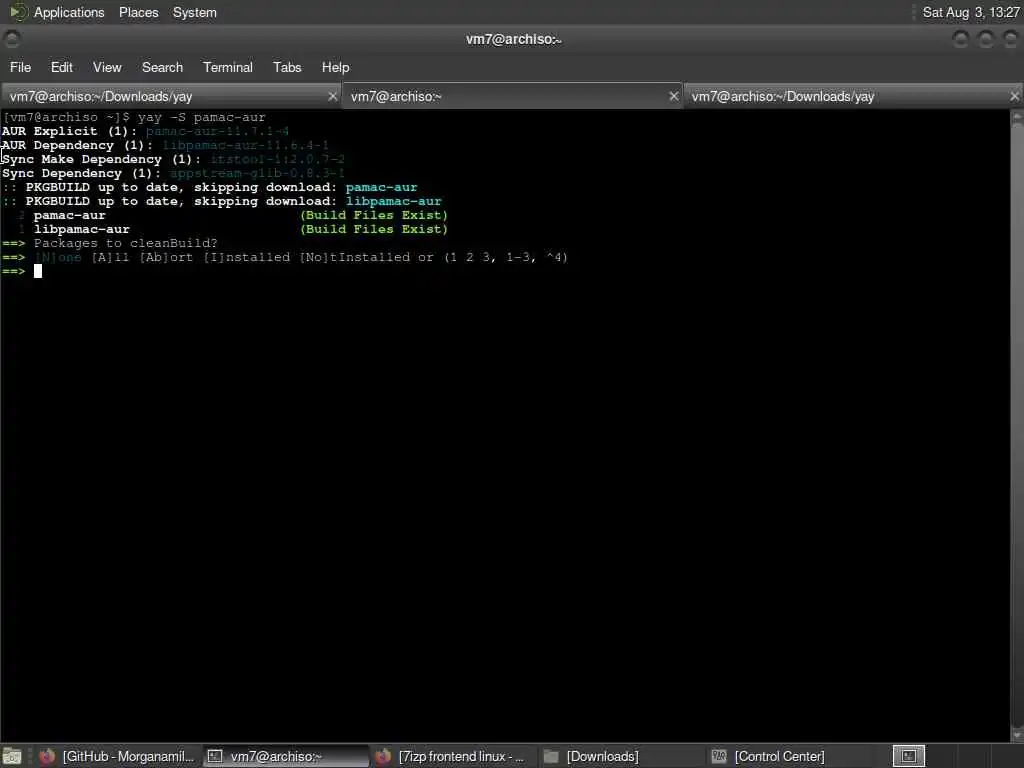This screenshot has width=1024, height=768.
Task: Click the window menu icon in title bar
Action: pos(12,39)
